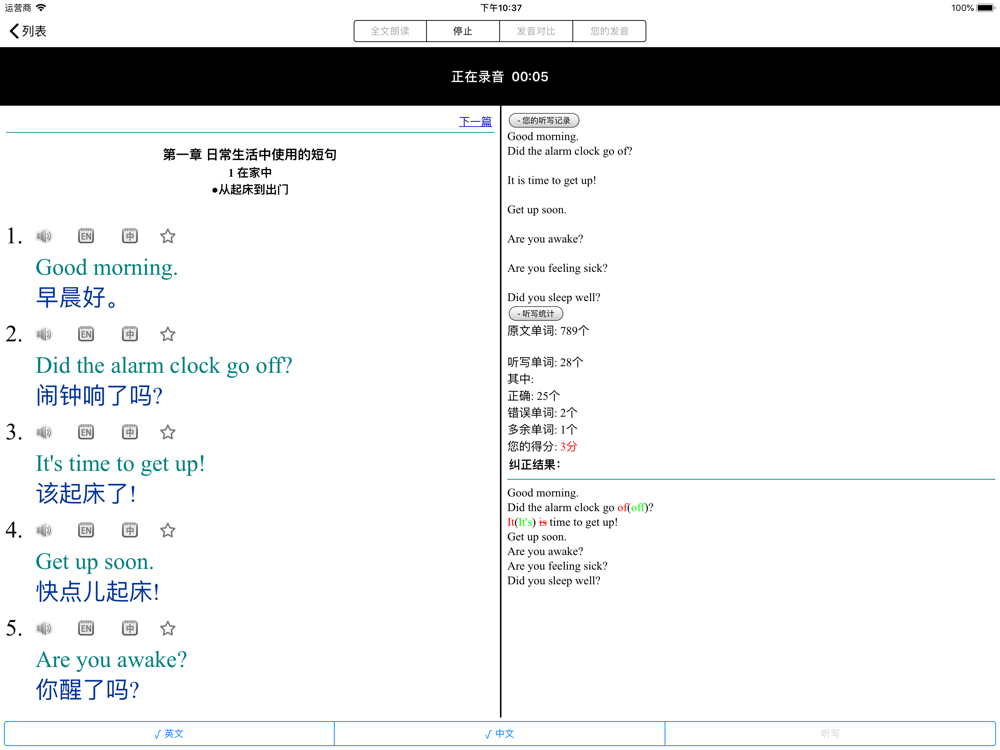Toggle the 英文 English display option
The image size is (1000, 750).
169,734
